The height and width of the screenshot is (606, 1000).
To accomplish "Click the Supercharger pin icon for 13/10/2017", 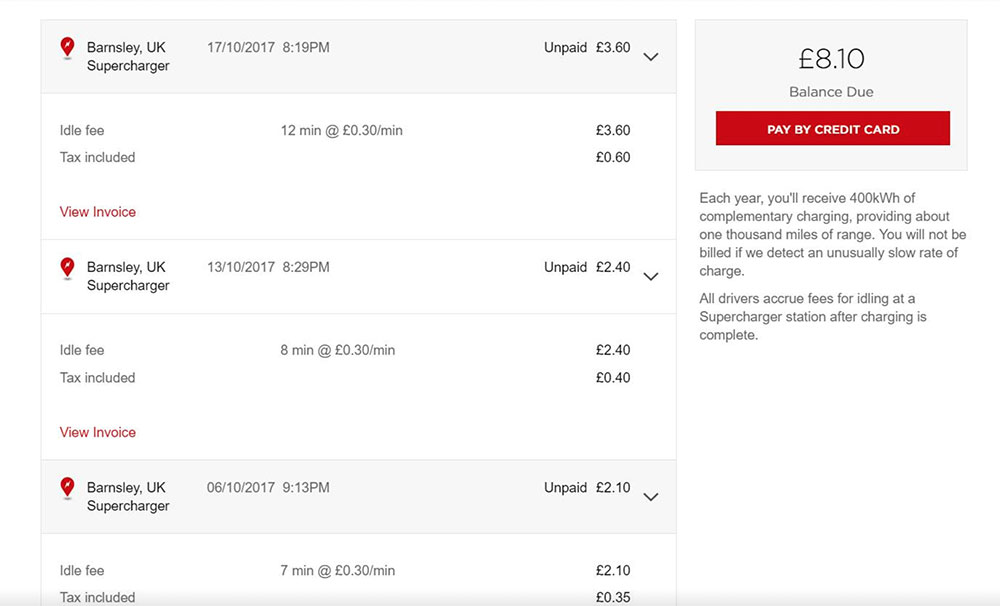I will click(67, 267).
